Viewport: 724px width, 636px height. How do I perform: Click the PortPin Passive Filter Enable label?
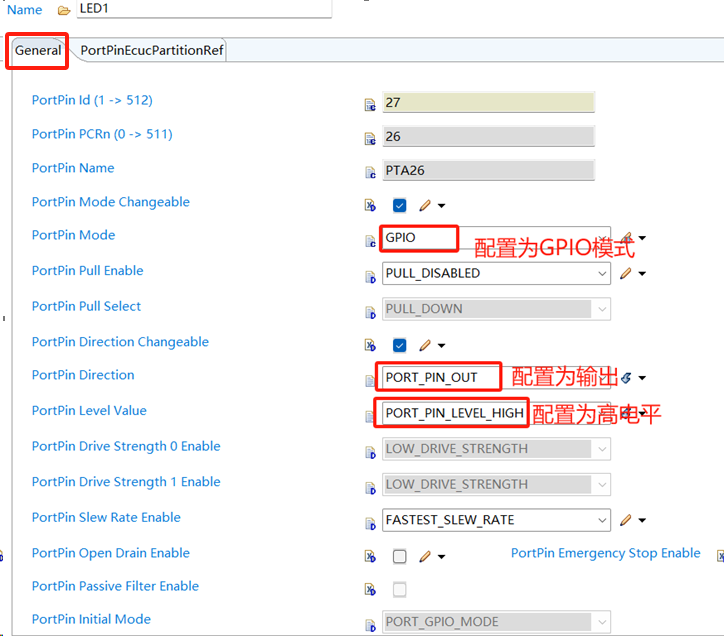[115, 586]
